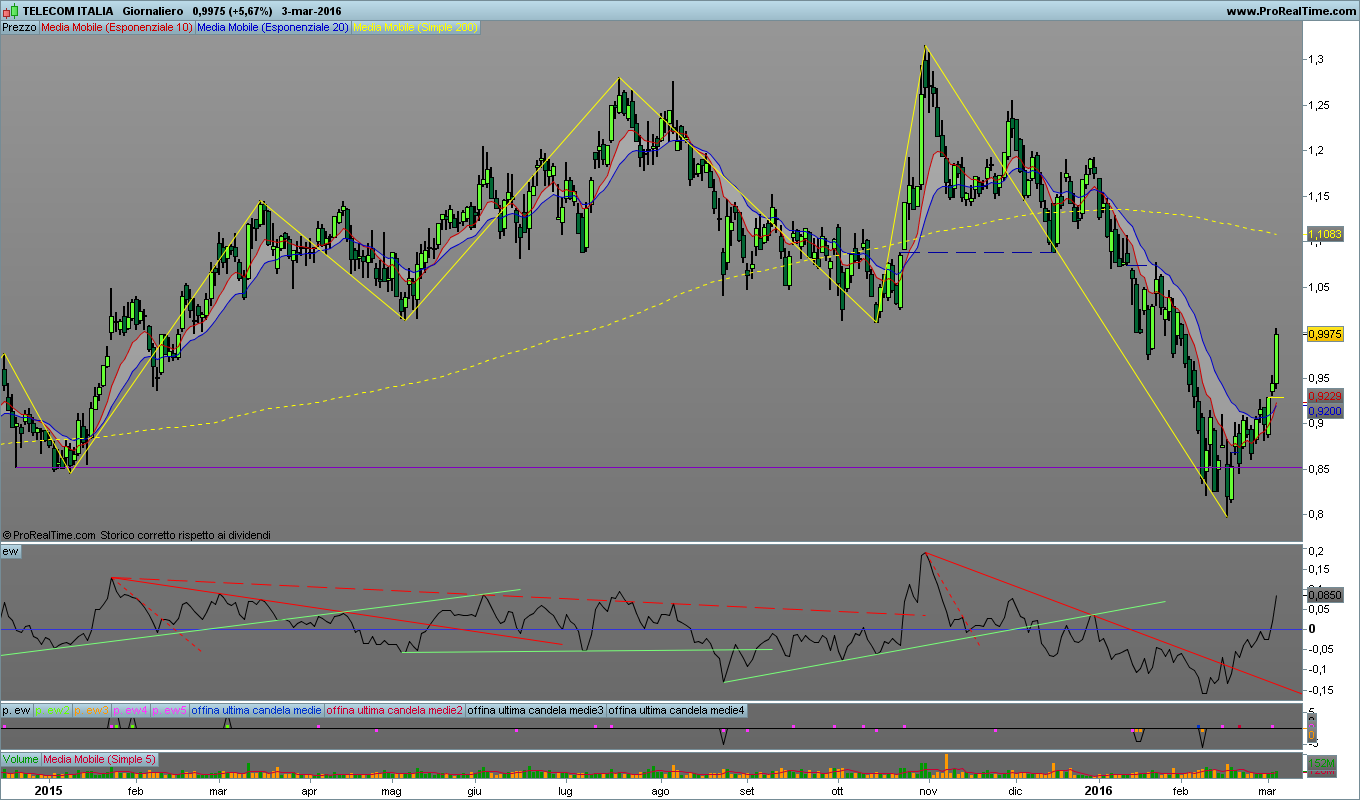Click the Giornaliero timeframe text

coord(153,11)
